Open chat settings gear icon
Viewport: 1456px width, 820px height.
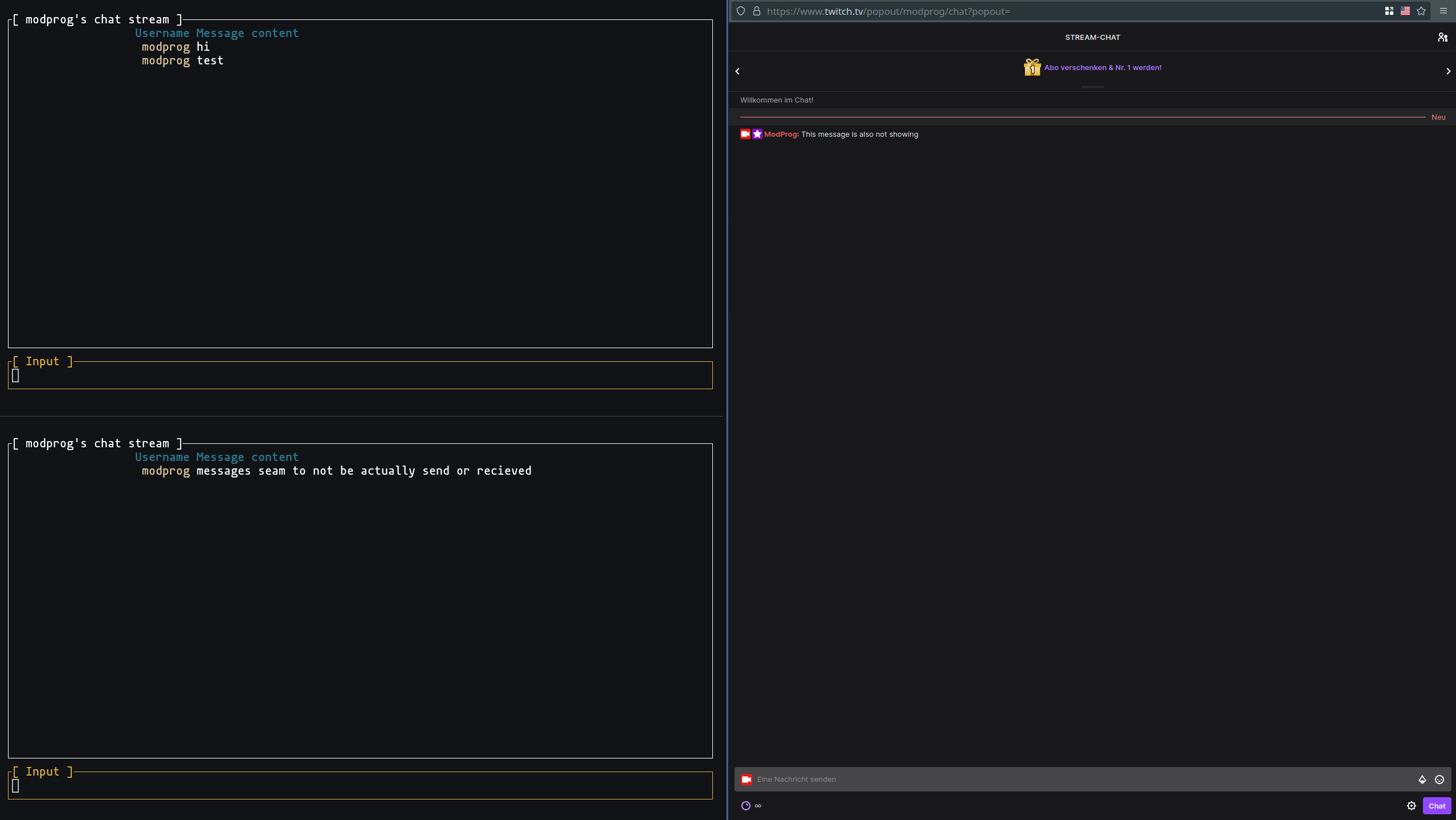click(x=1412, y=806)
